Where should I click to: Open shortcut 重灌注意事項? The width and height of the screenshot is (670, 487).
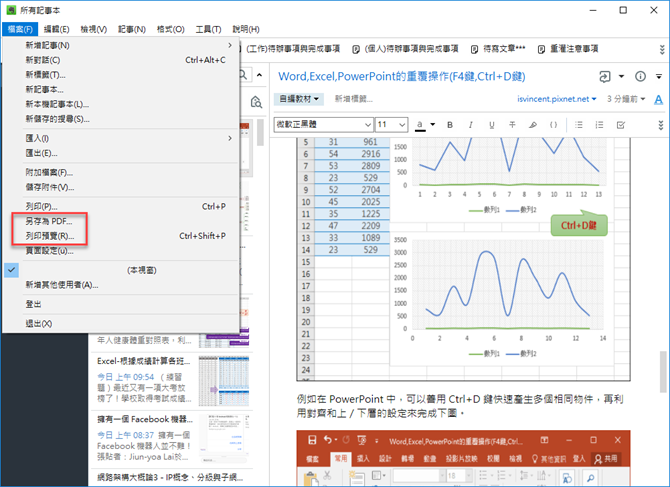pyautogui.click(x=568, y=49)
